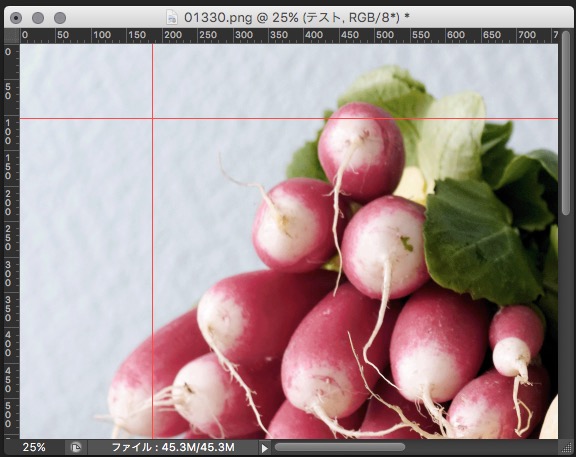Click the ファイル : 45.3M/45.3M status readout
This screenshot has width=576, height=457.
pos(173,447)
